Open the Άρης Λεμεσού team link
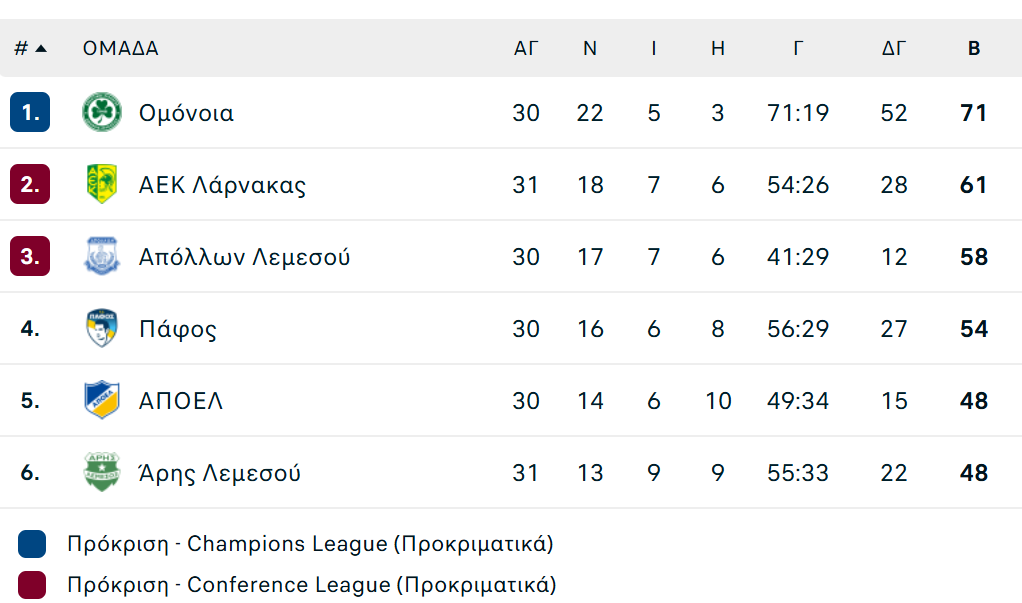The height and width of the screenshot is (603, 1022). click(x=220, y=473)
